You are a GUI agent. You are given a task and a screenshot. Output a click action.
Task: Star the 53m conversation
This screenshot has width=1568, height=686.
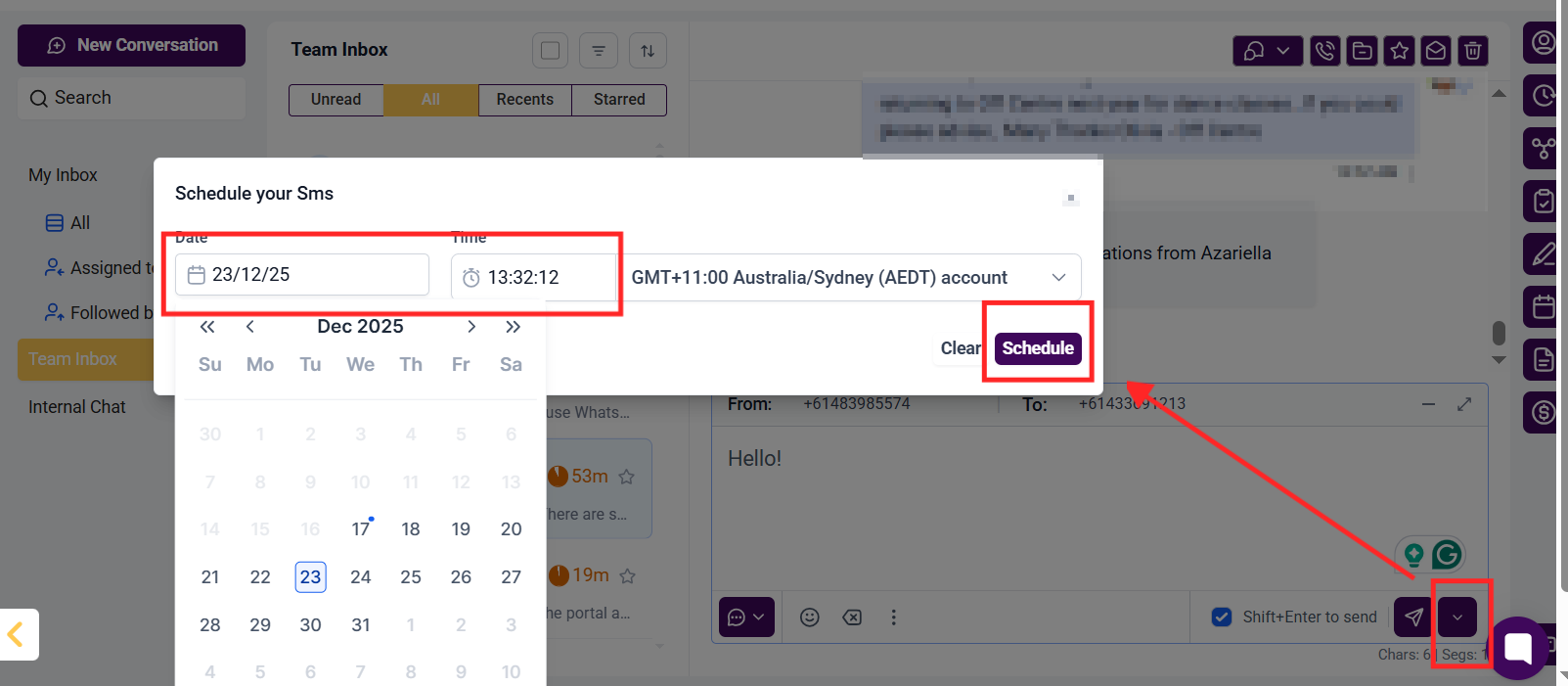627,478
